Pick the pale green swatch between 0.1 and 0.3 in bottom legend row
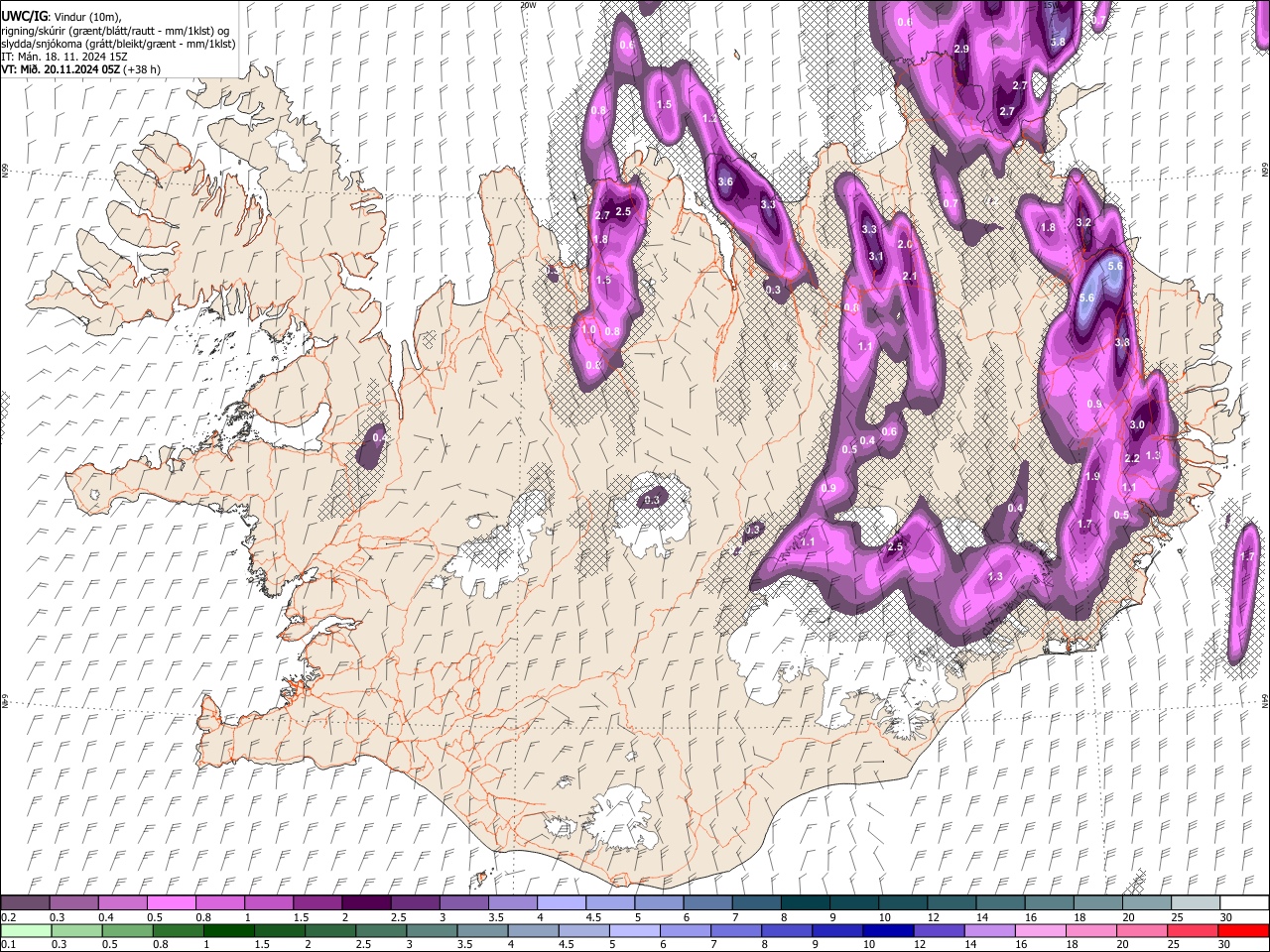The width and height of the screenshot is (1270, 952). (x=28, y=930)
